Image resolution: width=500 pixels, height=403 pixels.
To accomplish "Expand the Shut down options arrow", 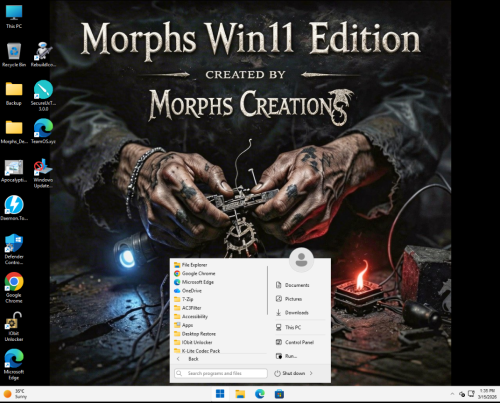I will (311, 373).
